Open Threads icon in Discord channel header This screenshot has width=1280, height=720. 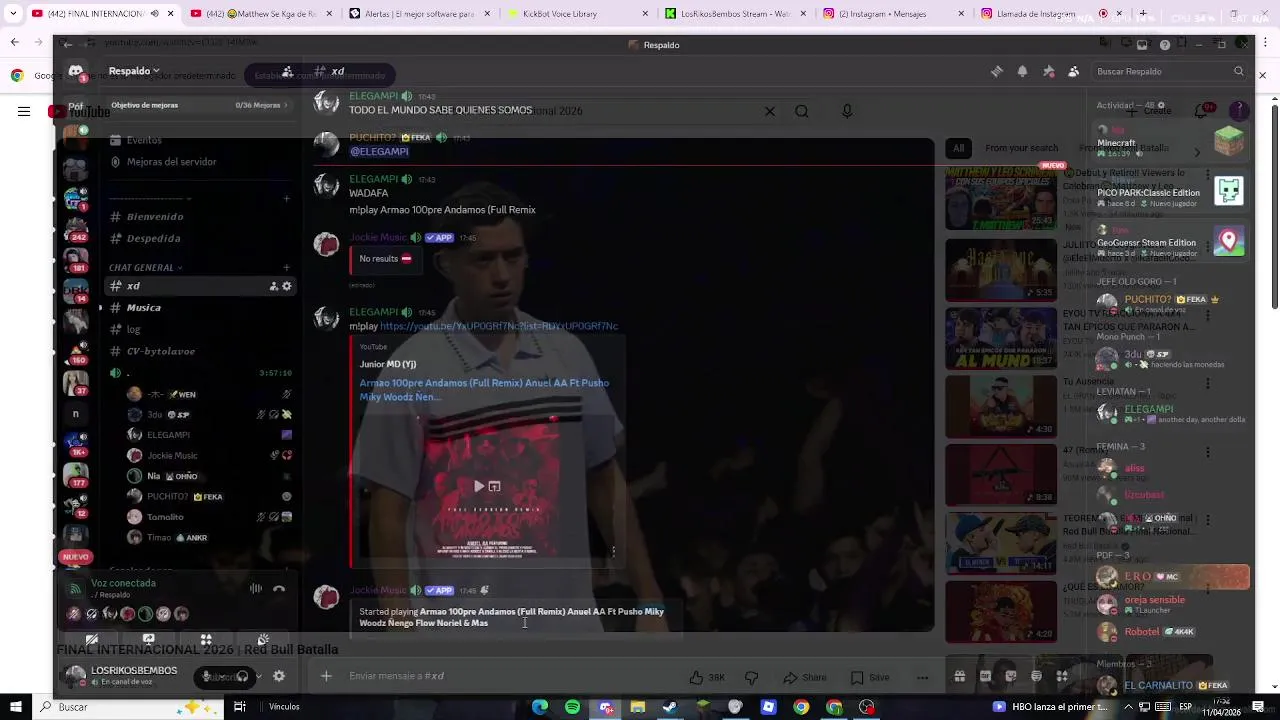(996, 71)
